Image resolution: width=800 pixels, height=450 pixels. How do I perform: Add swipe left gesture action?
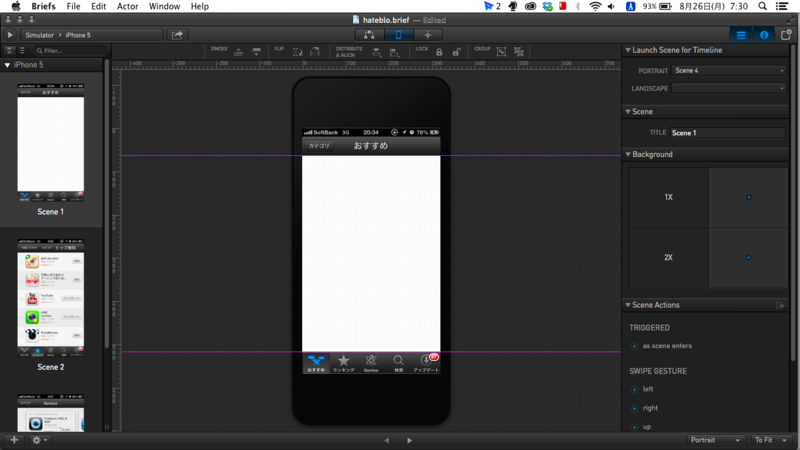pos(635,390)
